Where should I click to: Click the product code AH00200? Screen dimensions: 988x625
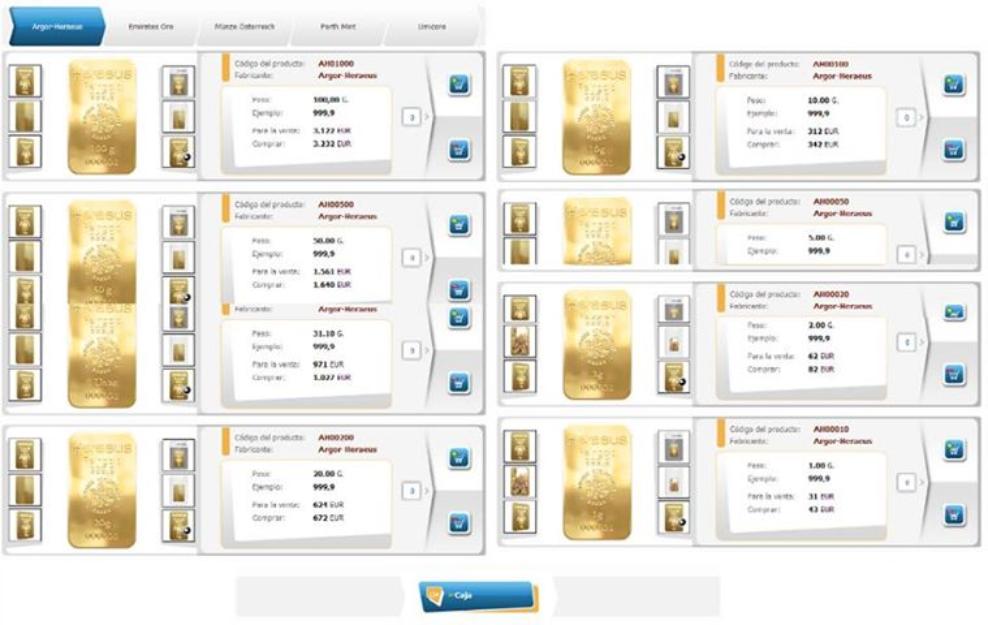[336, 437]
